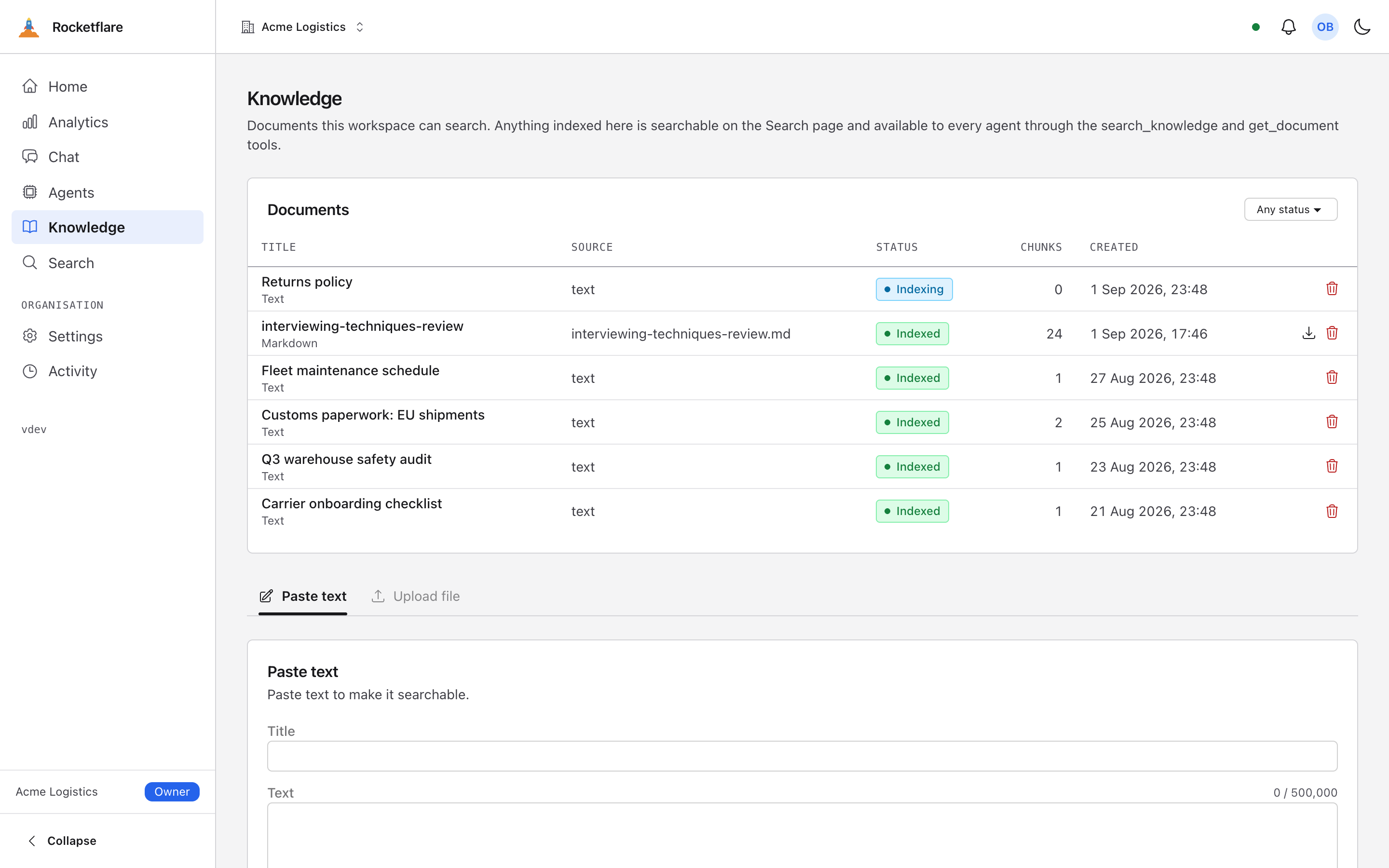
Task: Click the Text area for pasting content
Action: click(x=802, y=835)
